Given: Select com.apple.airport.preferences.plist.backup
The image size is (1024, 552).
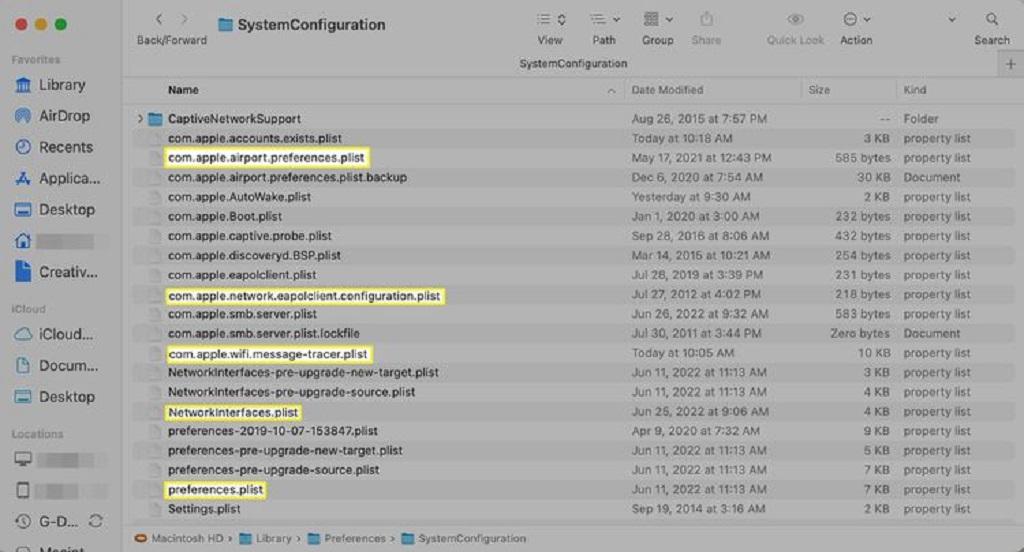Looking at the screenshot, I should pos(287,177).
